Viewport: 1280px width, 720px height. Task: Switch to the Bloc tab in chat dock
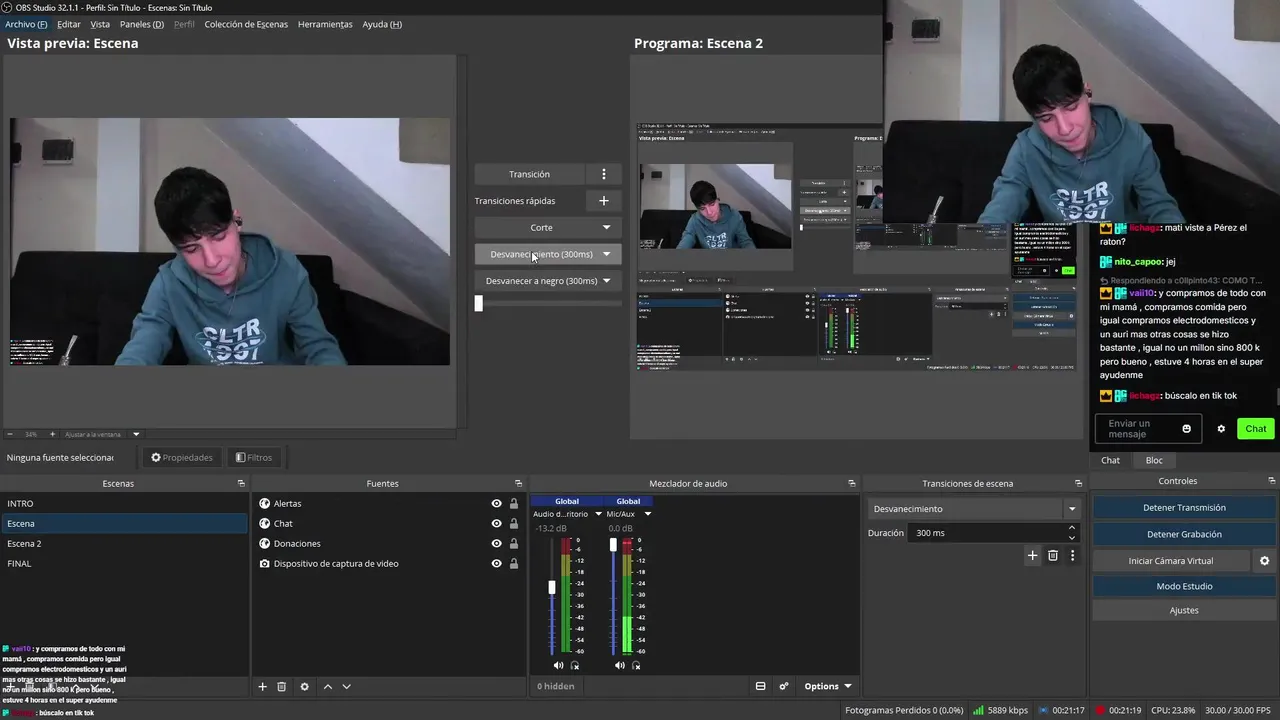[1154, 460]
